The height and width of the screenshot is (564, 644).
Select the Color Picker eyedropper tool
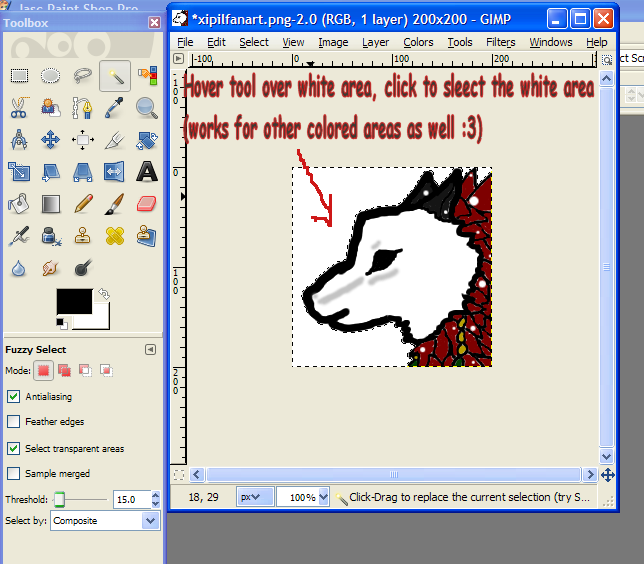point(115,108)
